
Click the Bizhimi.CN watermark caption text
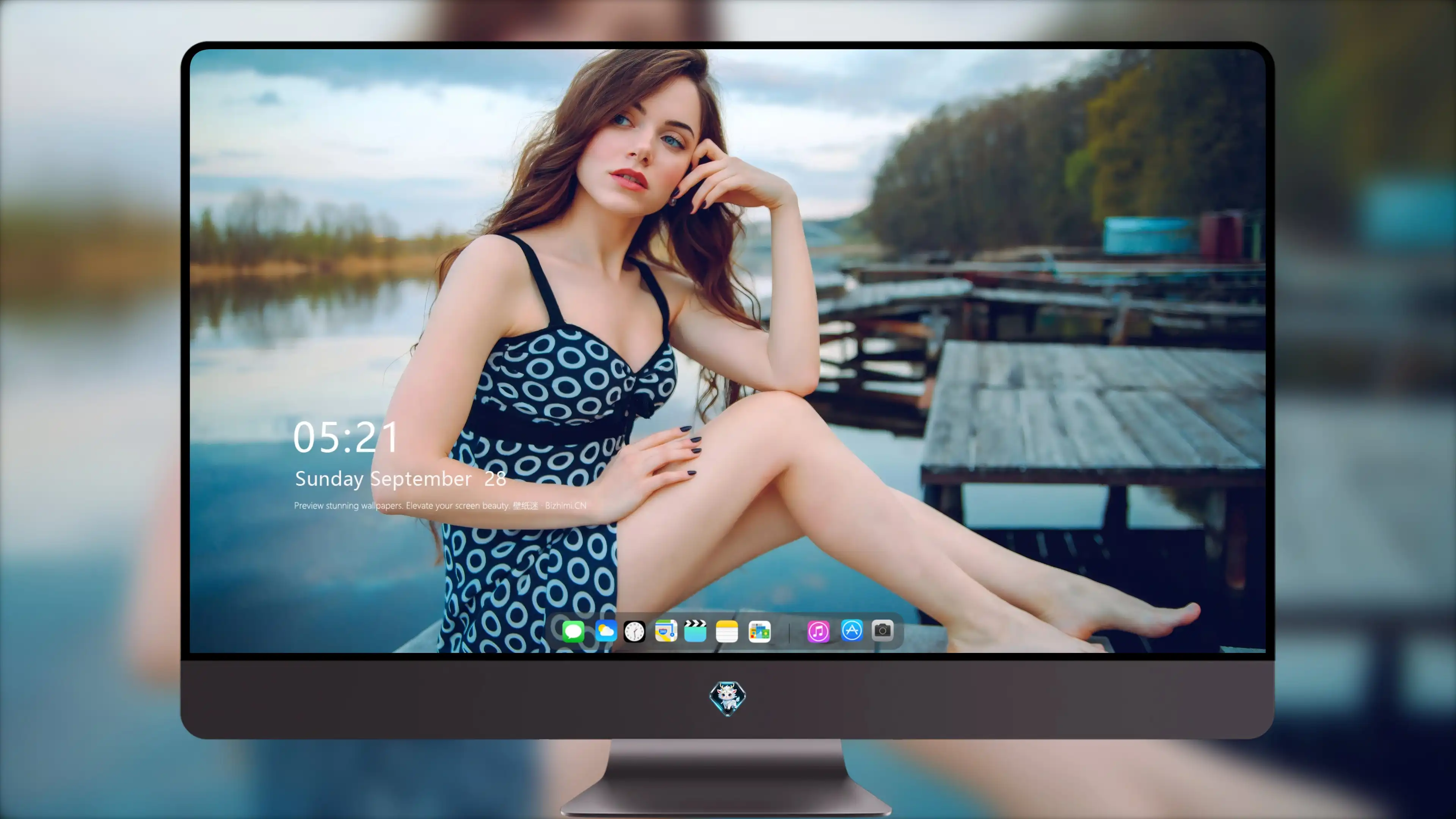click(440, 505)
